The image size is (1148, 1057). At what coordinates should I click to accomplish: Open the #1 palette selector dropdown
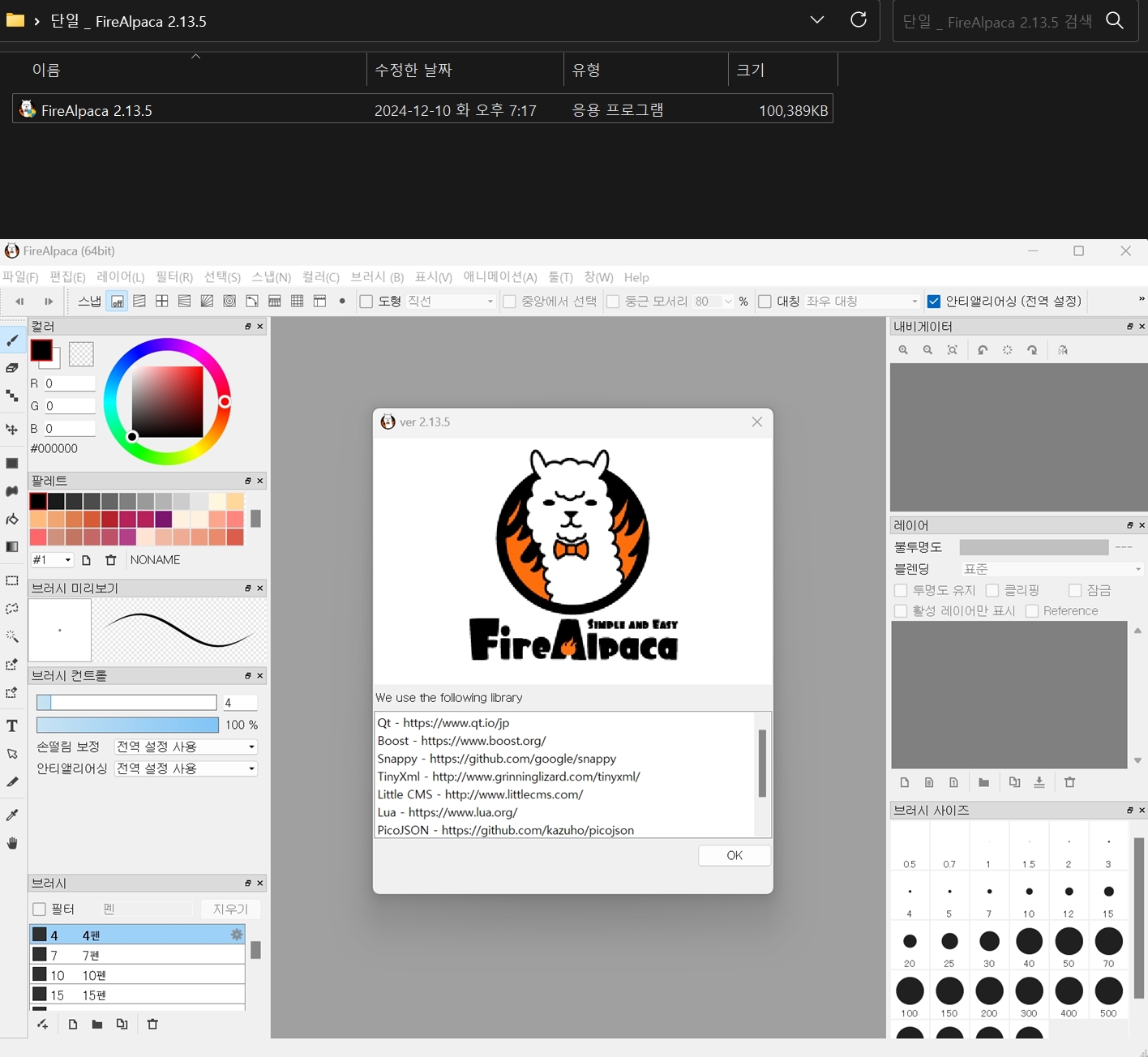52,560
